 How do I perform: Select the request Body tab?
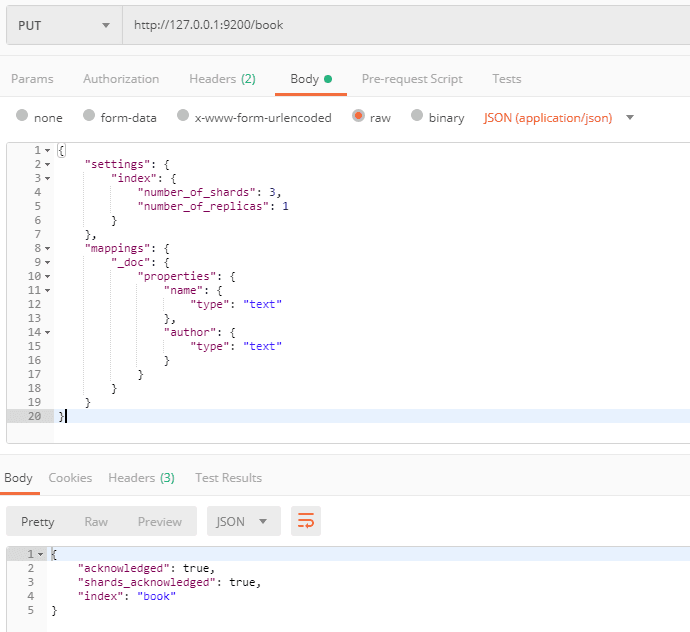(311, 79)
